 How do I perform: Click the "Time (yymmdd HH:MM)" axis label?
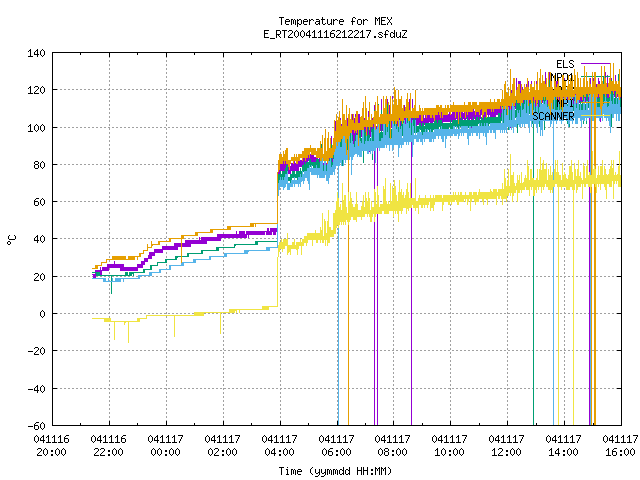point(335,471)
